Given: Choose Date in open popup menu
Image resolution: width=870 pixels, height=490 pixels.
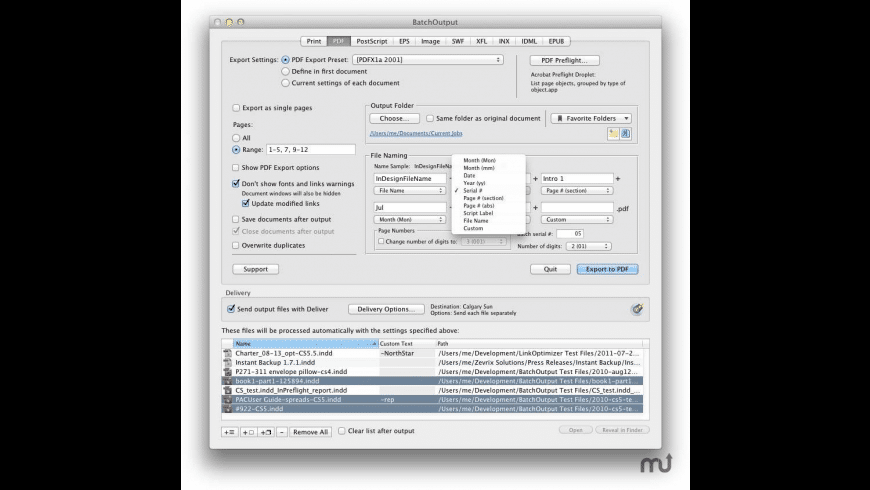Looking at the screenshot, I should [488, 176].
